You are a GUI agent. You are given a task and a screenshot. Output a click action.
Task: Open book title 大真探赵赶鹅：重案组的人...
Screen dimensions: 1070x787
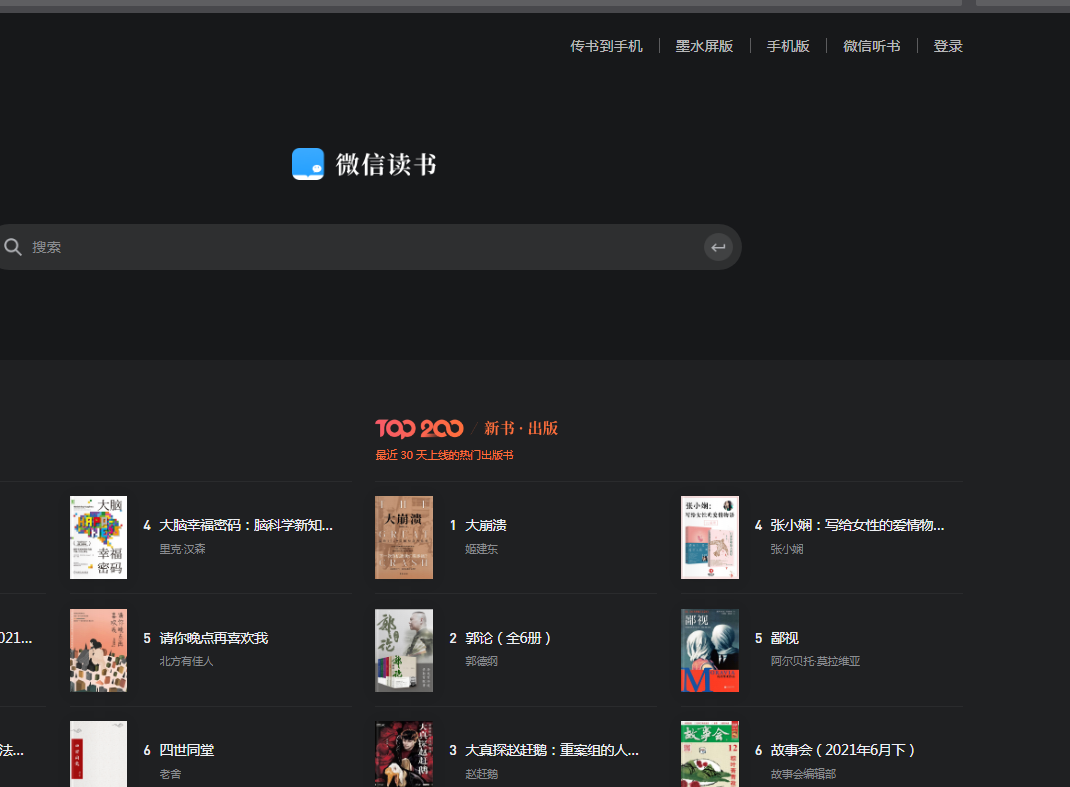tap(551, 749)
